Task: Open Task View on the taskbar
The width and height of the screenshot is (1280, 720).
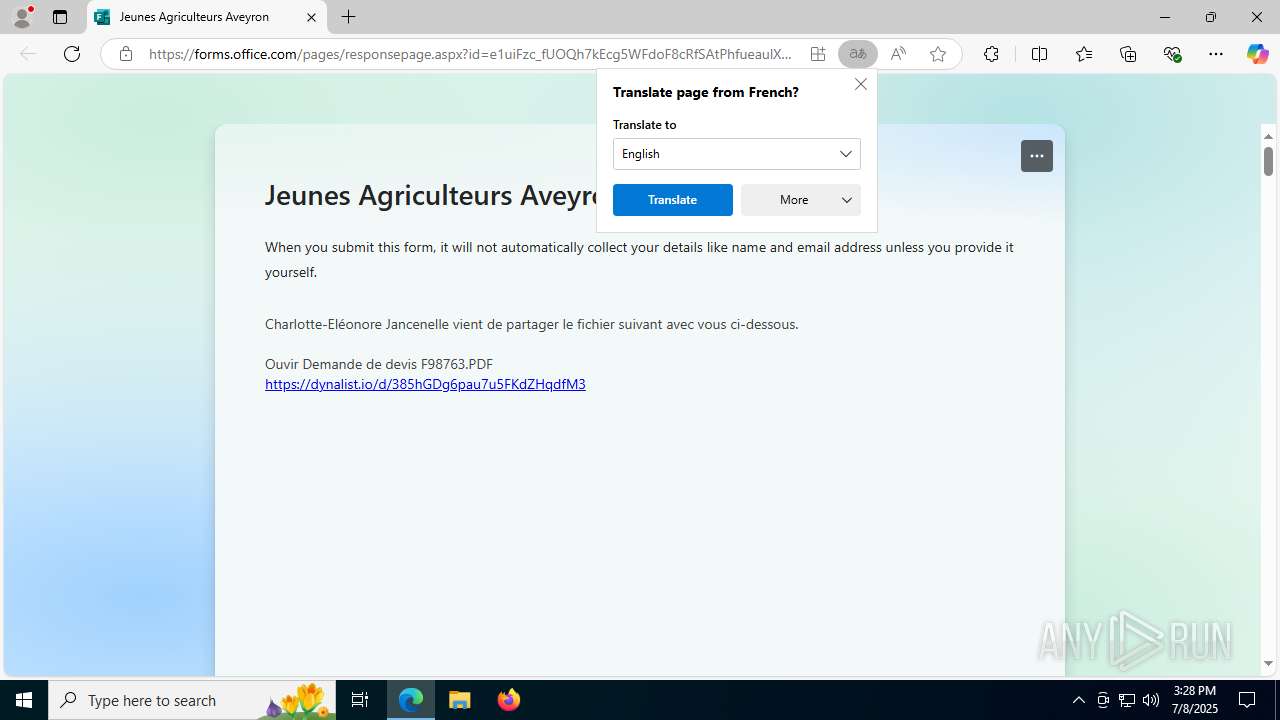Action: 360,700
